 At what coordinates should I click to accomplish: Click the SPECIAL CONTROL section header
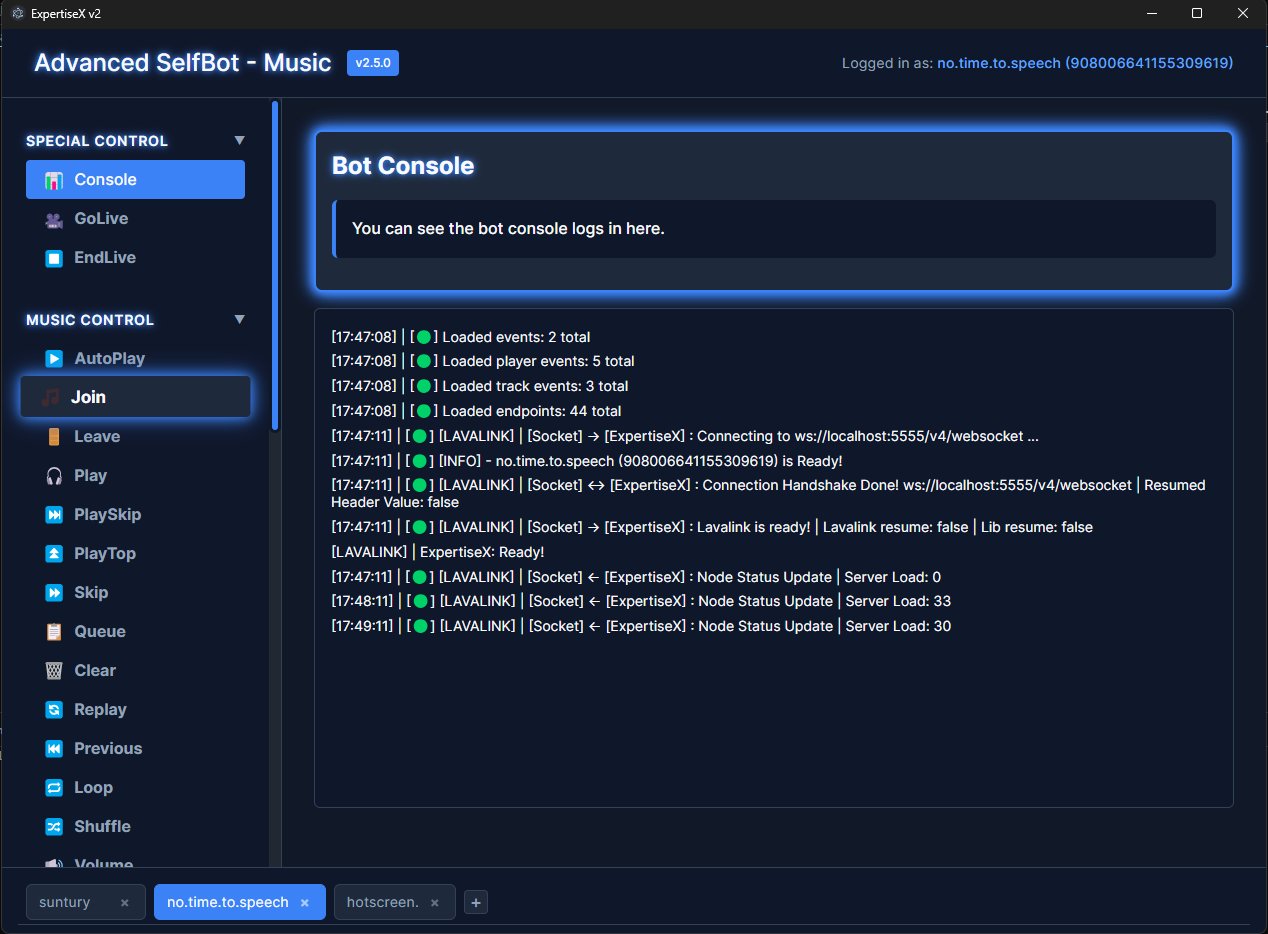[97, 141]
